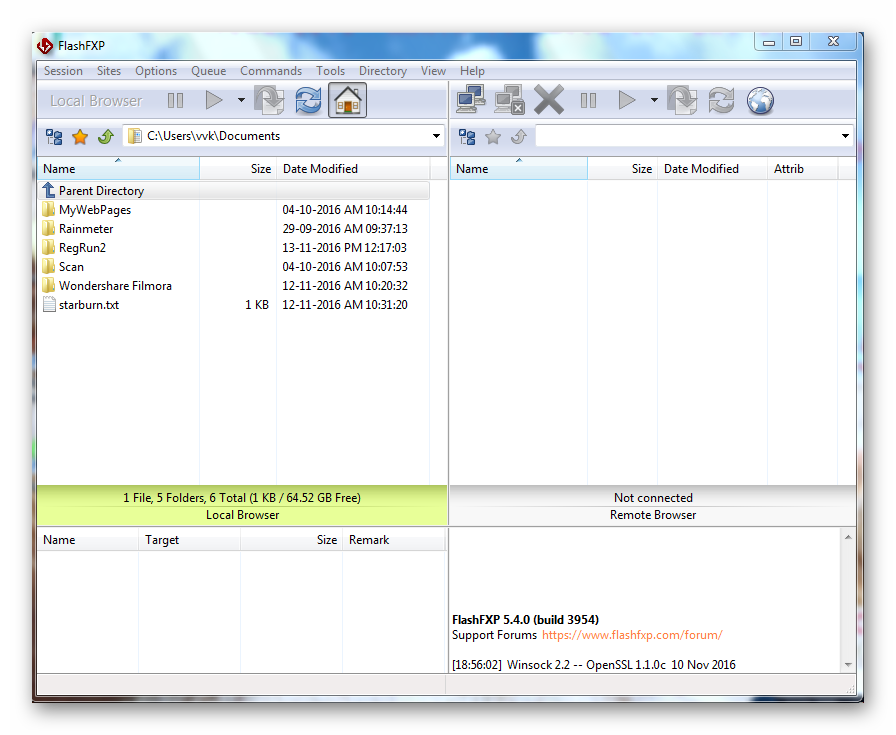Click the globe icon in remote toolbar
Screen dimensions: 896x735
(x=761, y=101)
